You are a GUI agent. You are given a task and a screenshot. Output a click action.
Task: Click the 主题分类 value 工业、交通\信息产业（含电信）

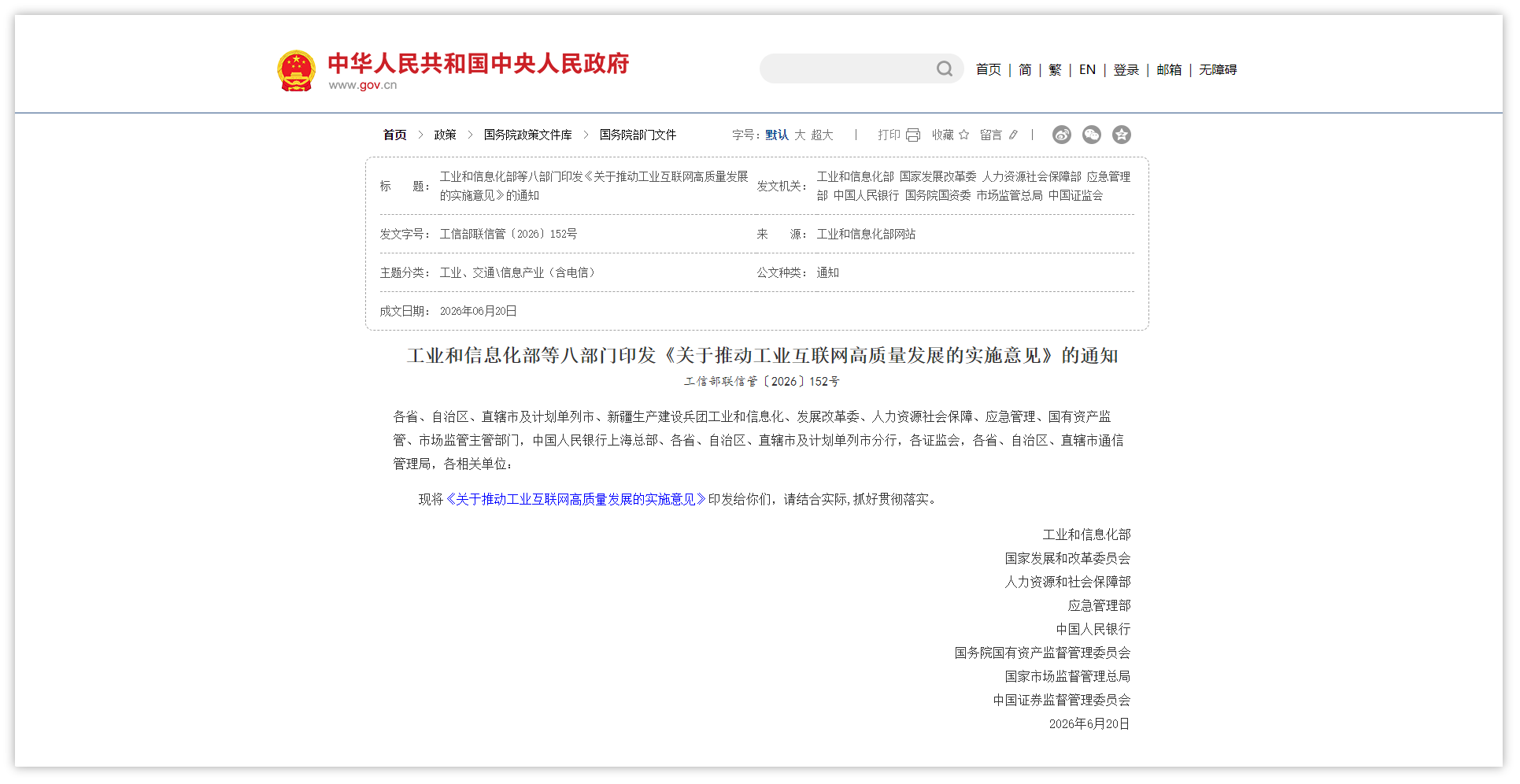(517, 272)
